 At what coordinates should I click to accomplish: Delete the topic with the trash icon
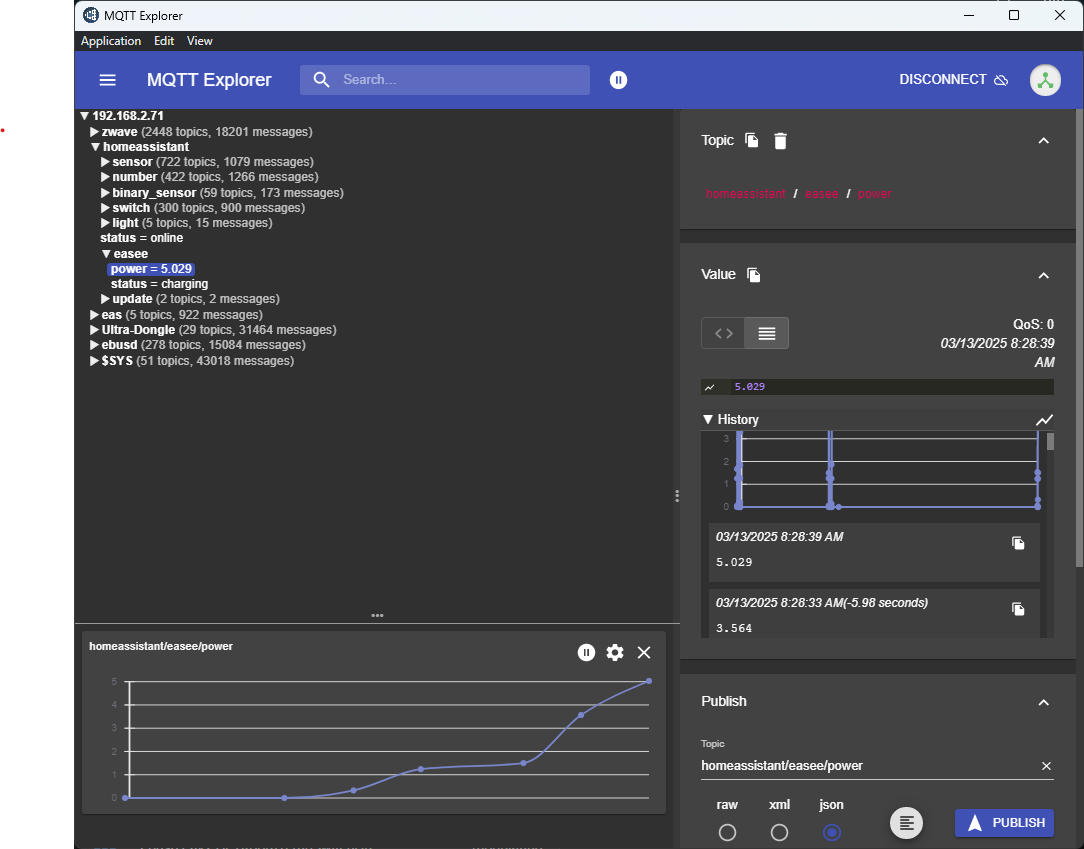[x=780, y=141]
